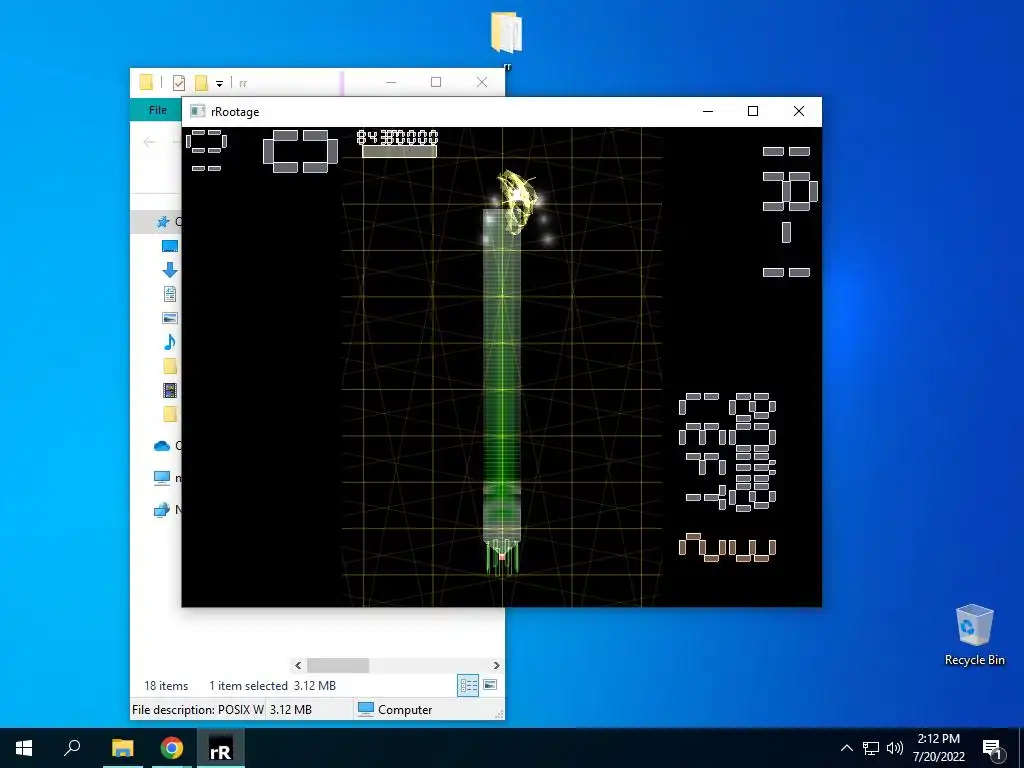1024x768 pixels.
Task: Open the Start menu
Action: coord(24,748)
